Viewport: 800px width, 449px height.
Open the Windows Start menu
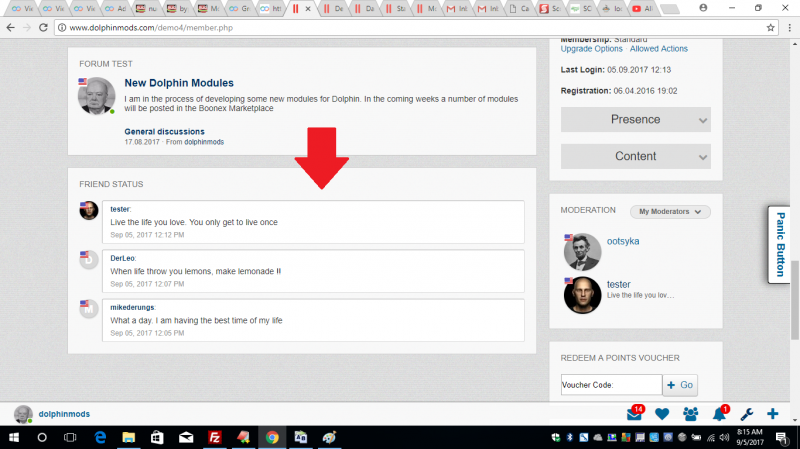point(14,437)
